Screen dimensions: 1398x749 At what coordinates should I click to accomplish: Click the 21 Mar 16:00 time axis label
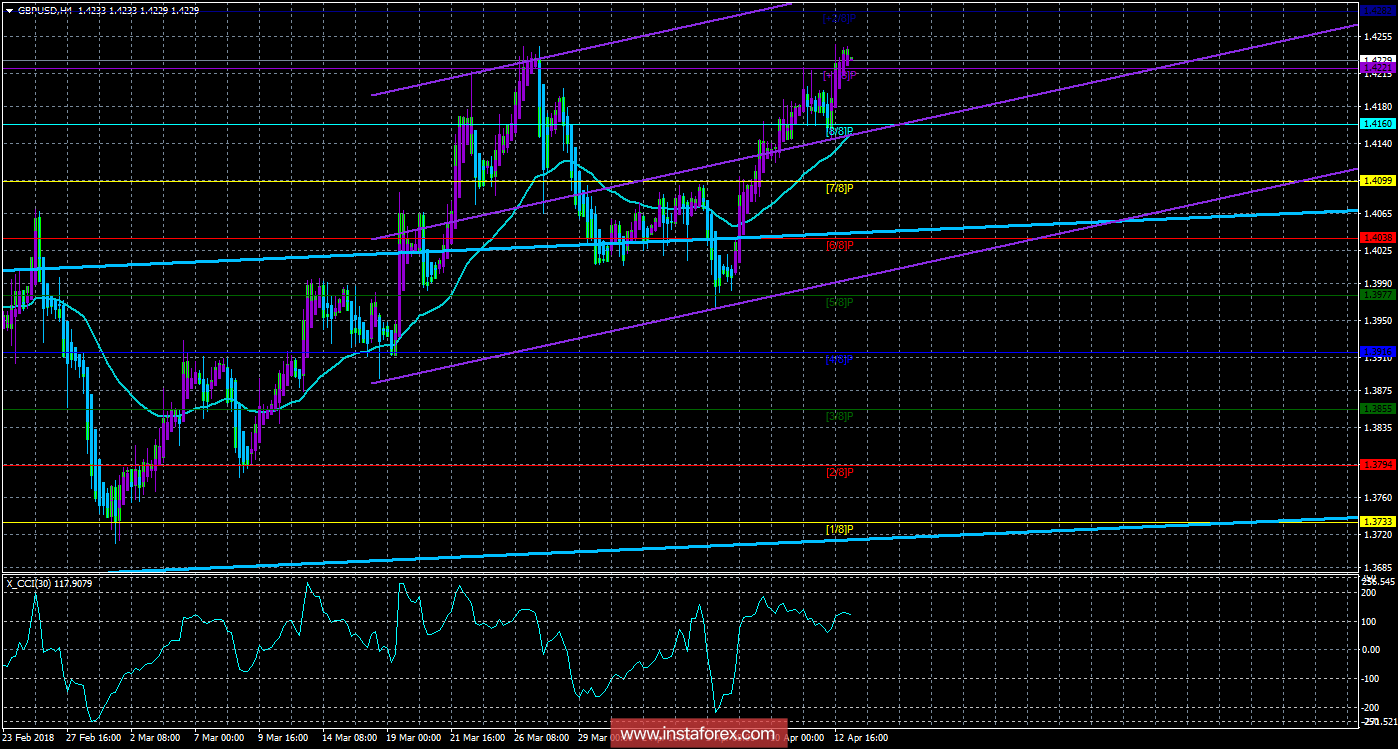click(480, 736)
